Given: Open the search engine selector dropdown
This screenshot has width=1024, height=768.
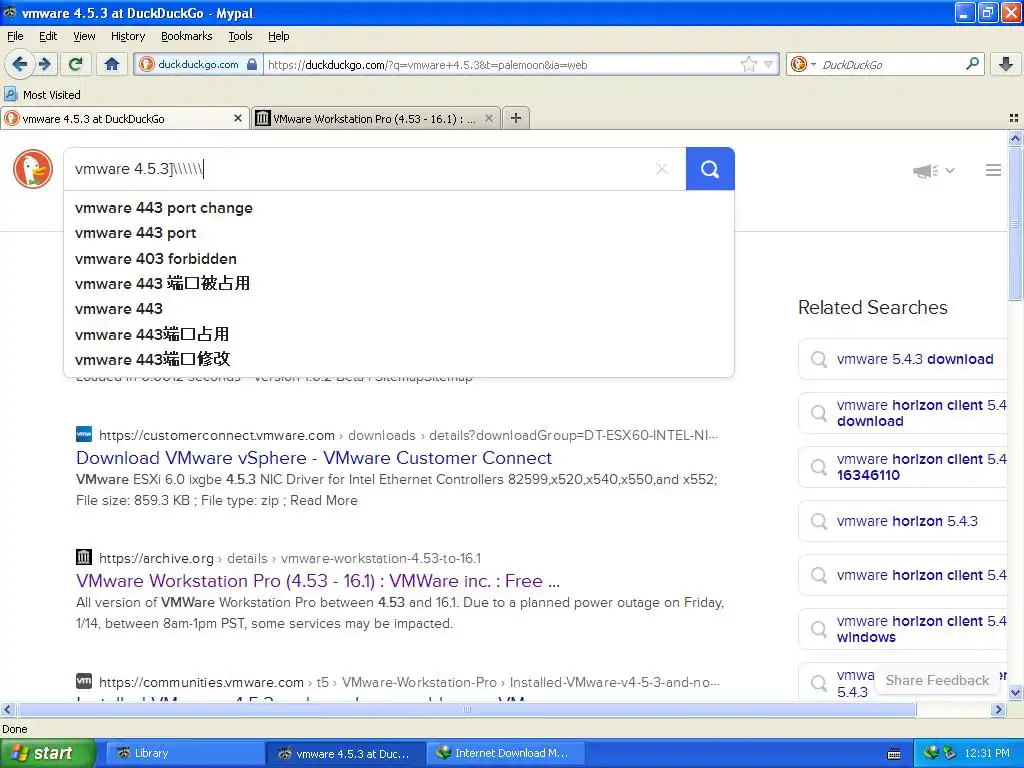Looking at the screenshot, I should click(x=803, y=64).
